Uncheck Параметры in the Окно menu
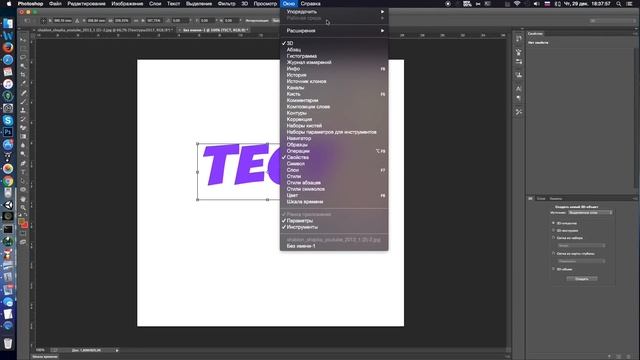Image resolution: width=640 pixels, height=360 pixels. click(334, 221)
